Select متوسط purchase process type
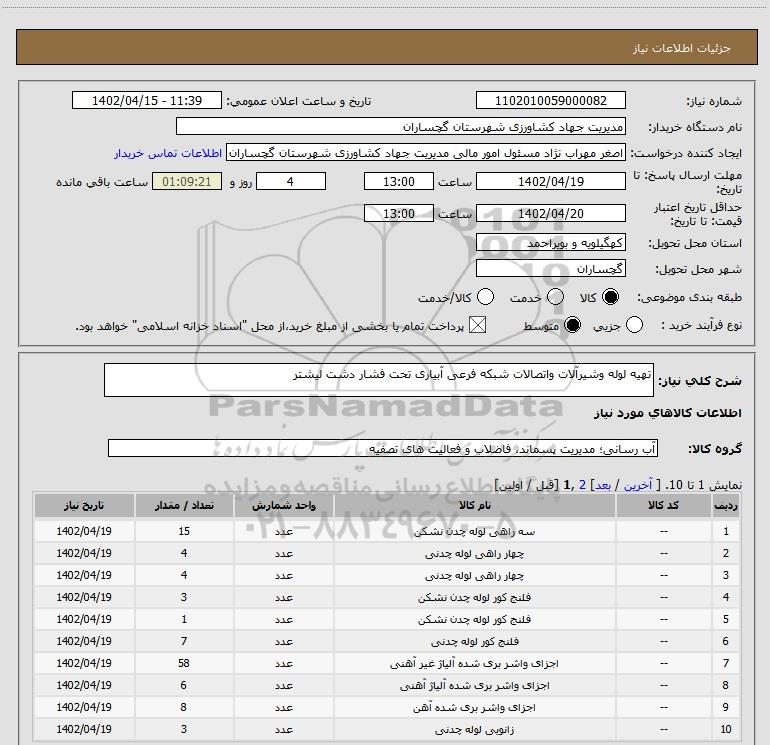The width and height of the screenshot is (770, 745). (573, 326)
